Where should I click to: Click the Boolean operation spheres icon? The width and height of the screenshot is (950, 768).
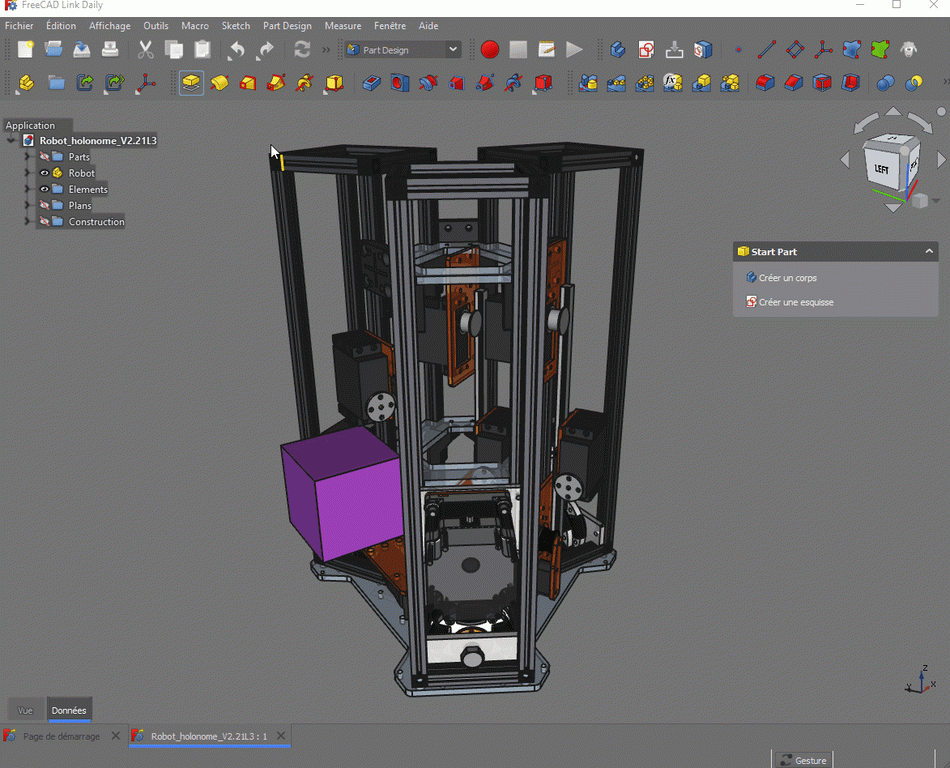tap(885, 83)
